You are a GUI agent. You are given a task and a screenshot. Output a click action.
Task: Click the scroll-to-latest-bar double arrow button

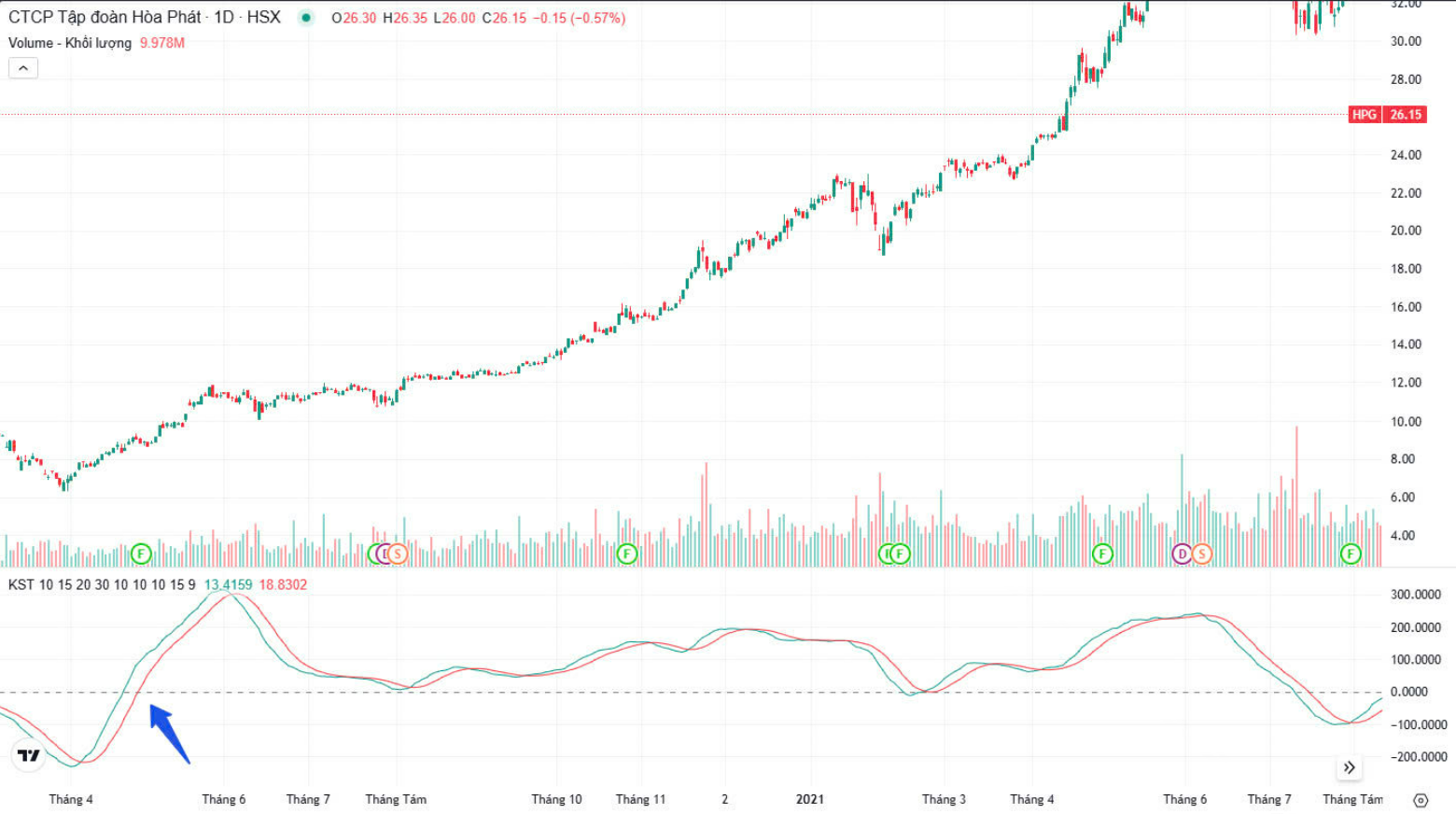[x=1349, y=767]
